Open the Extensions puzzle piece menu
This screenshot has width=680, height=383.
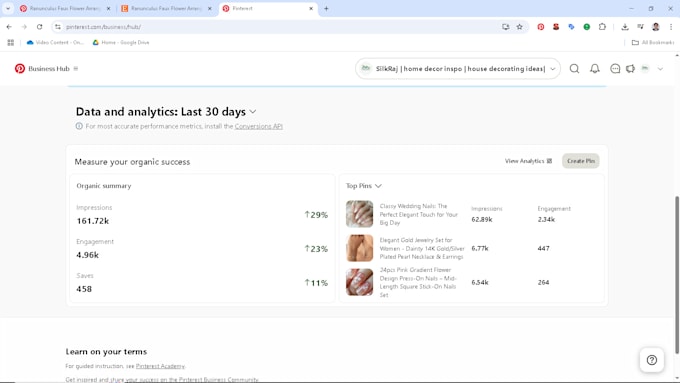click(602, 27)
